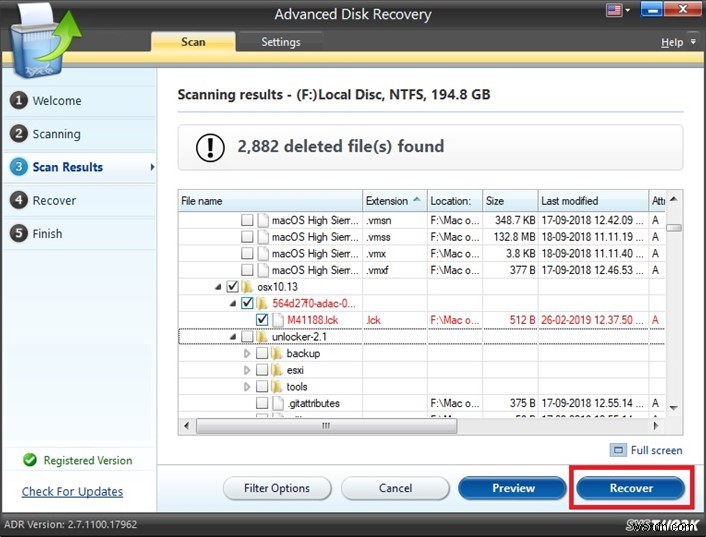Click the vertical scrollbar thumb
The width and height of the screenshot is (706, 537).
click(674, 227)
